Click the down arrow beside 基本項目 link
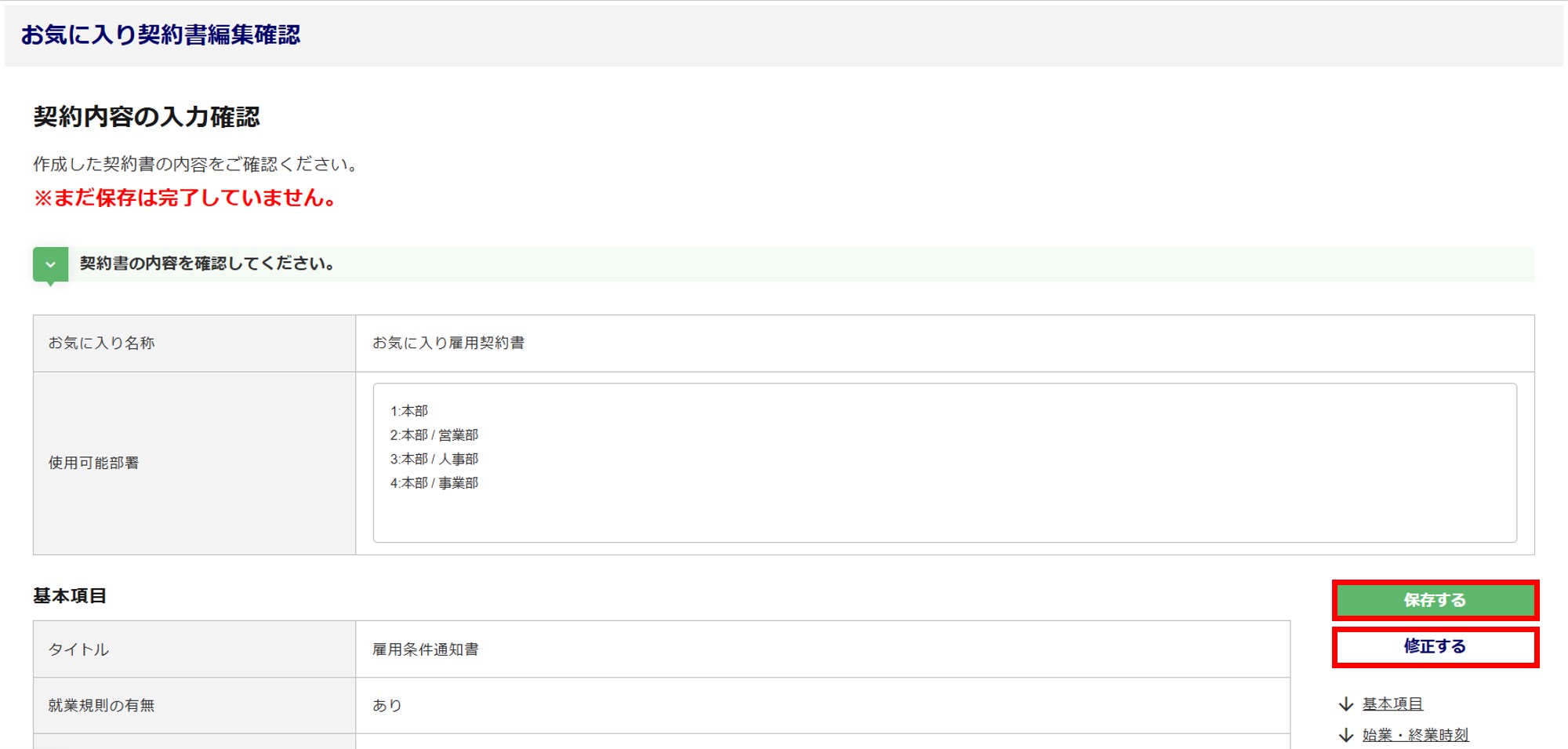 click(x=1346, y=704)
